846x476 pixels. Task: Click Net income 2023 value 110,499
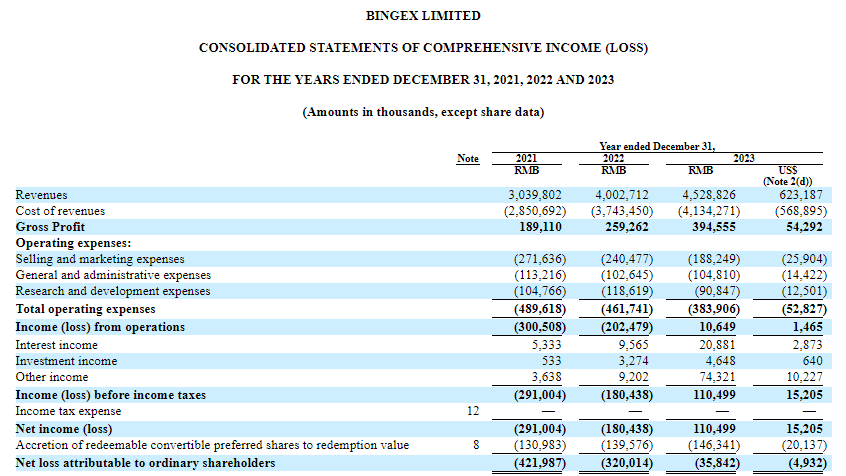714,429
